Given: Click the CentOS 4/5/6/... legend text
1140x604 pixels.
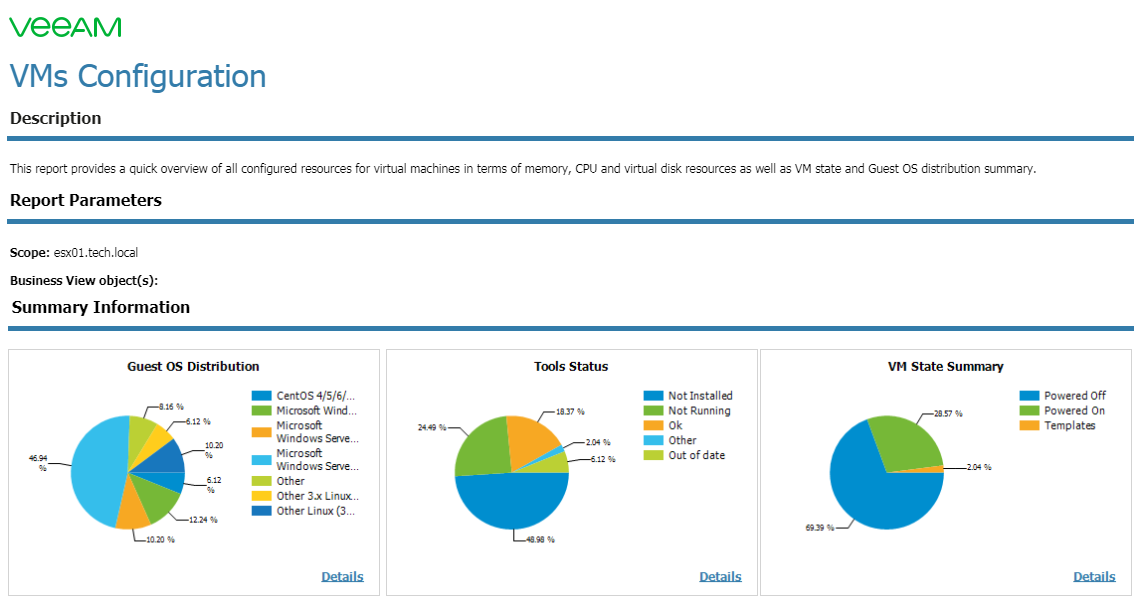Looking at the screenshot, I should [316, 396].
